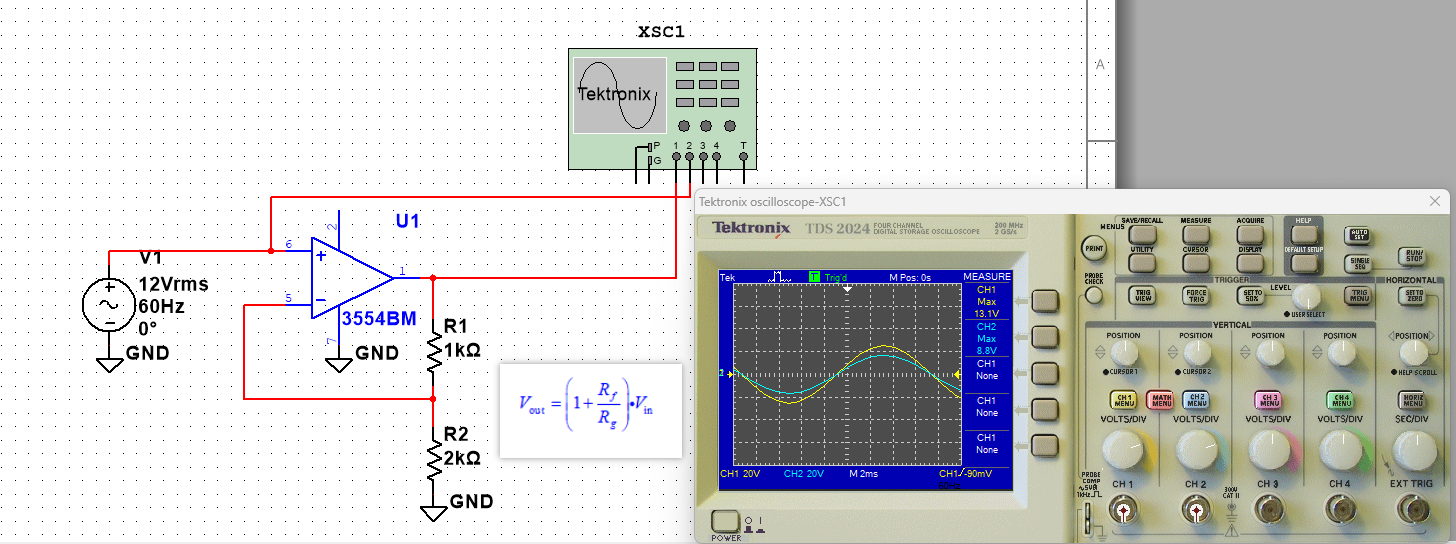The width and height of the screenshot is (1456, 544).
Task: Select the GND label at op-amp pin 7
Action: pos(377,353)
